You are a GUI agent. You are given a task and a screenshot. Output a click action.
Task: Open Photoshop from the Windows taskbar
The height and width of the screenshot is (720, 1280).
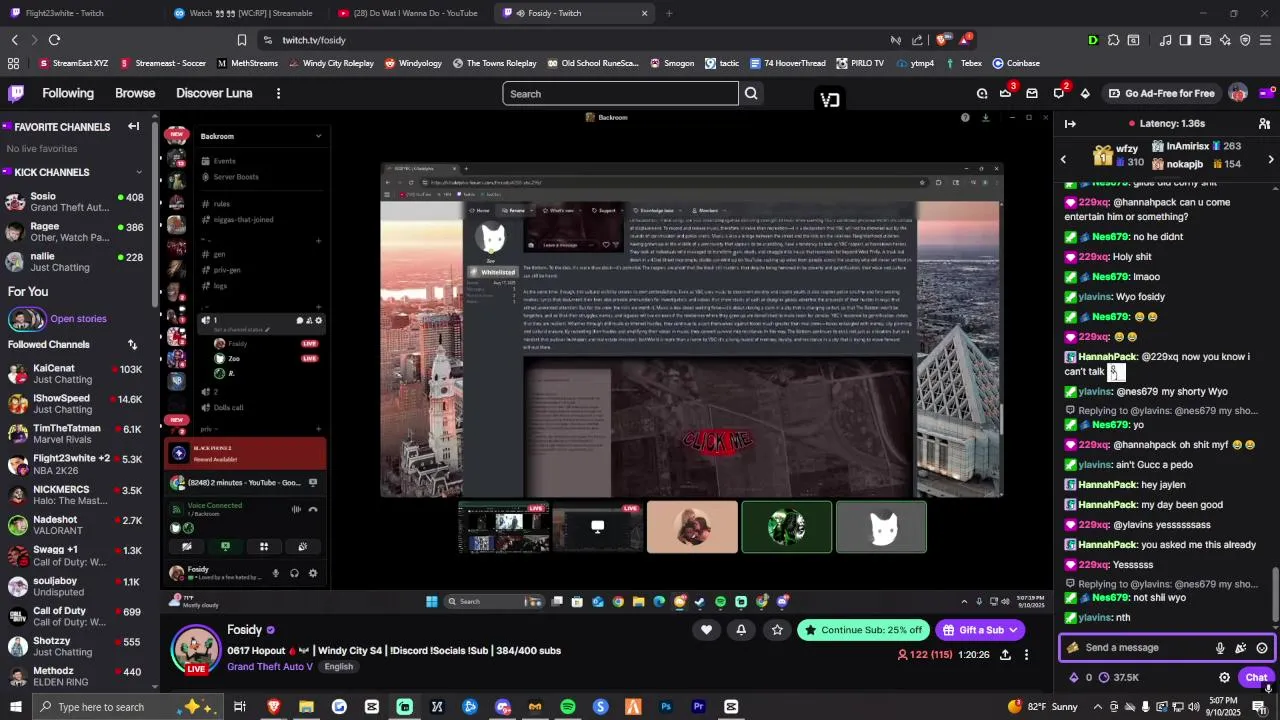point(666,707)
